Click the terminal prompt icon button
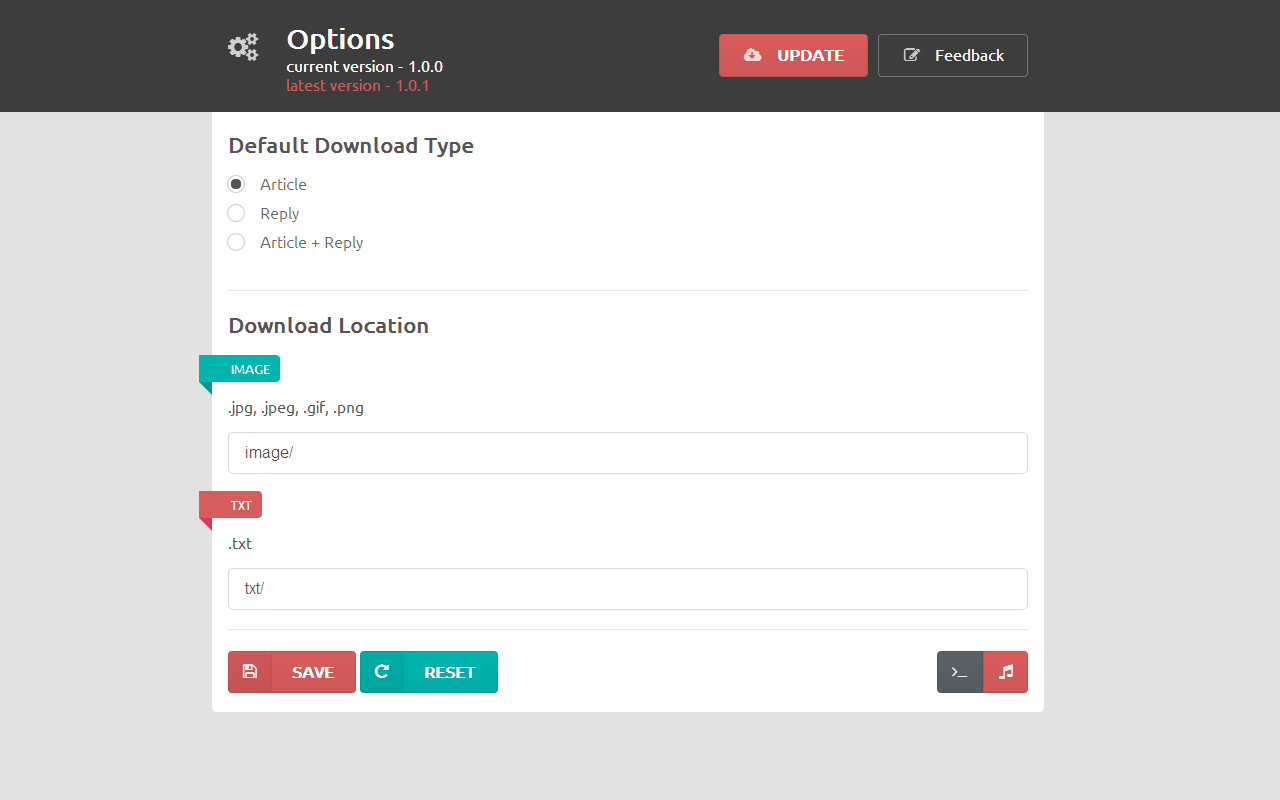The height and width of the screenshot is (800, 1280). coord(960,672)
